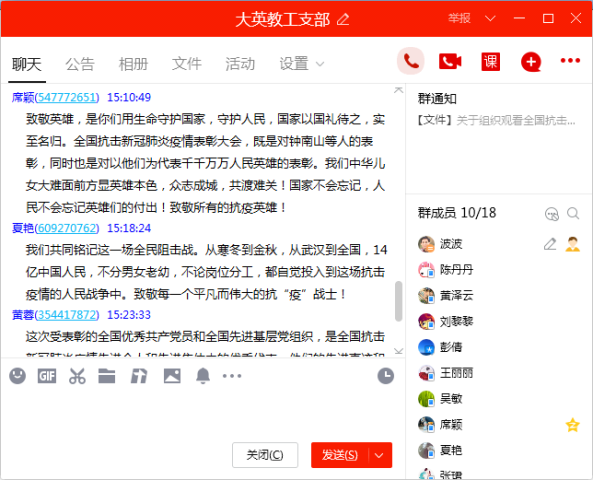Click the chat scroll-down arrow

click(398, 351)
